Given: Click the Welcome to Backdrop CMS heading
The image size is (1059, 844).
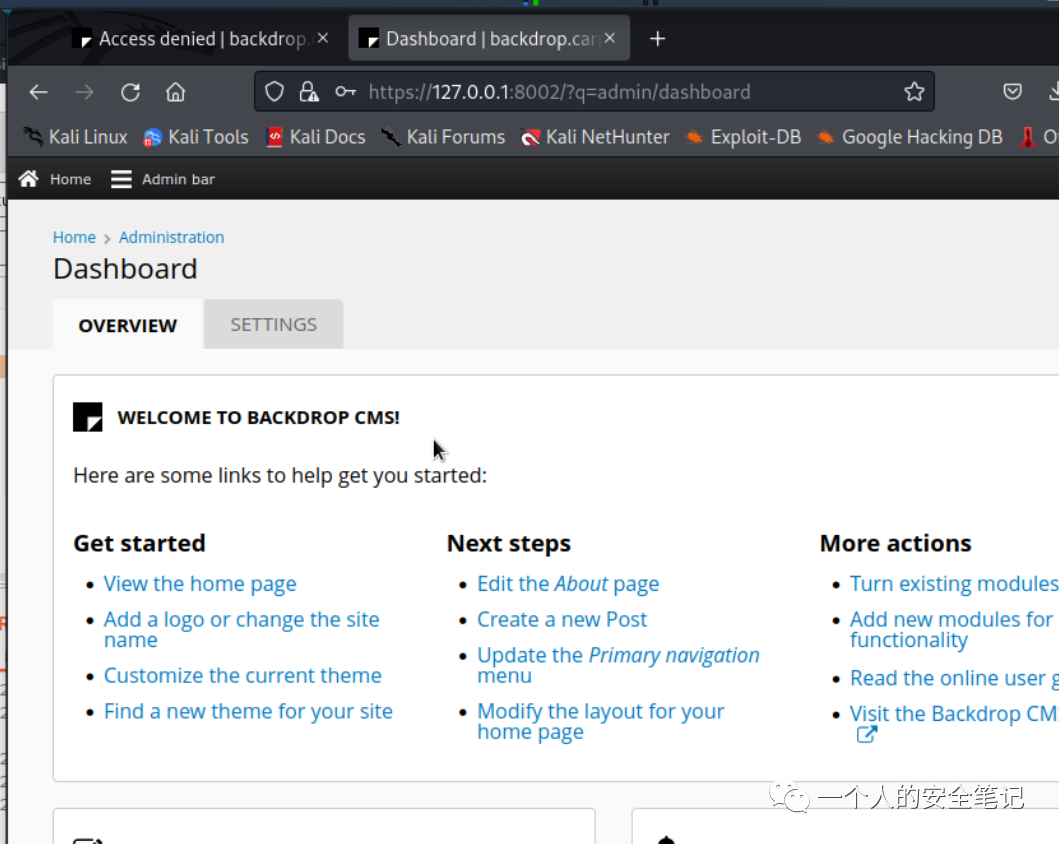Looking at the screenshot, I should pos(259,418).
